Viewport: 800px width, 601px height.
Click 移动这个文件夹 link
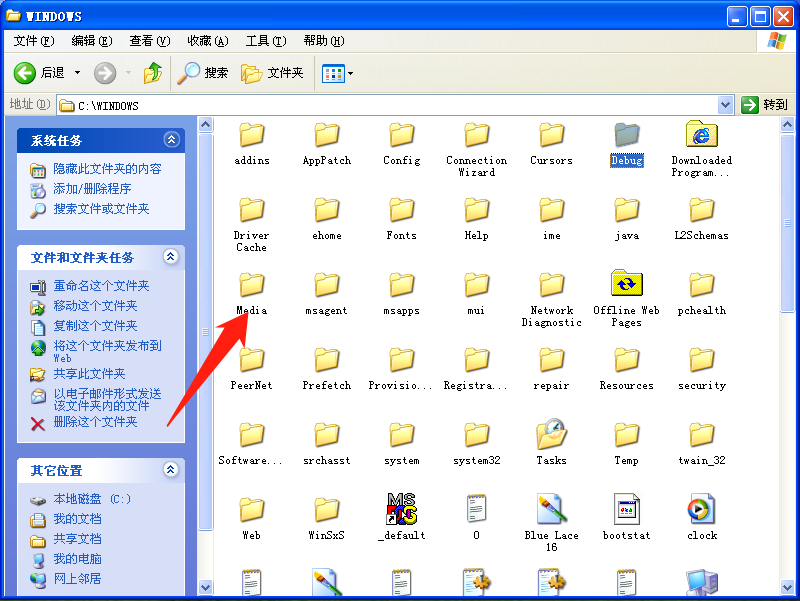click(x=95, y=306)
